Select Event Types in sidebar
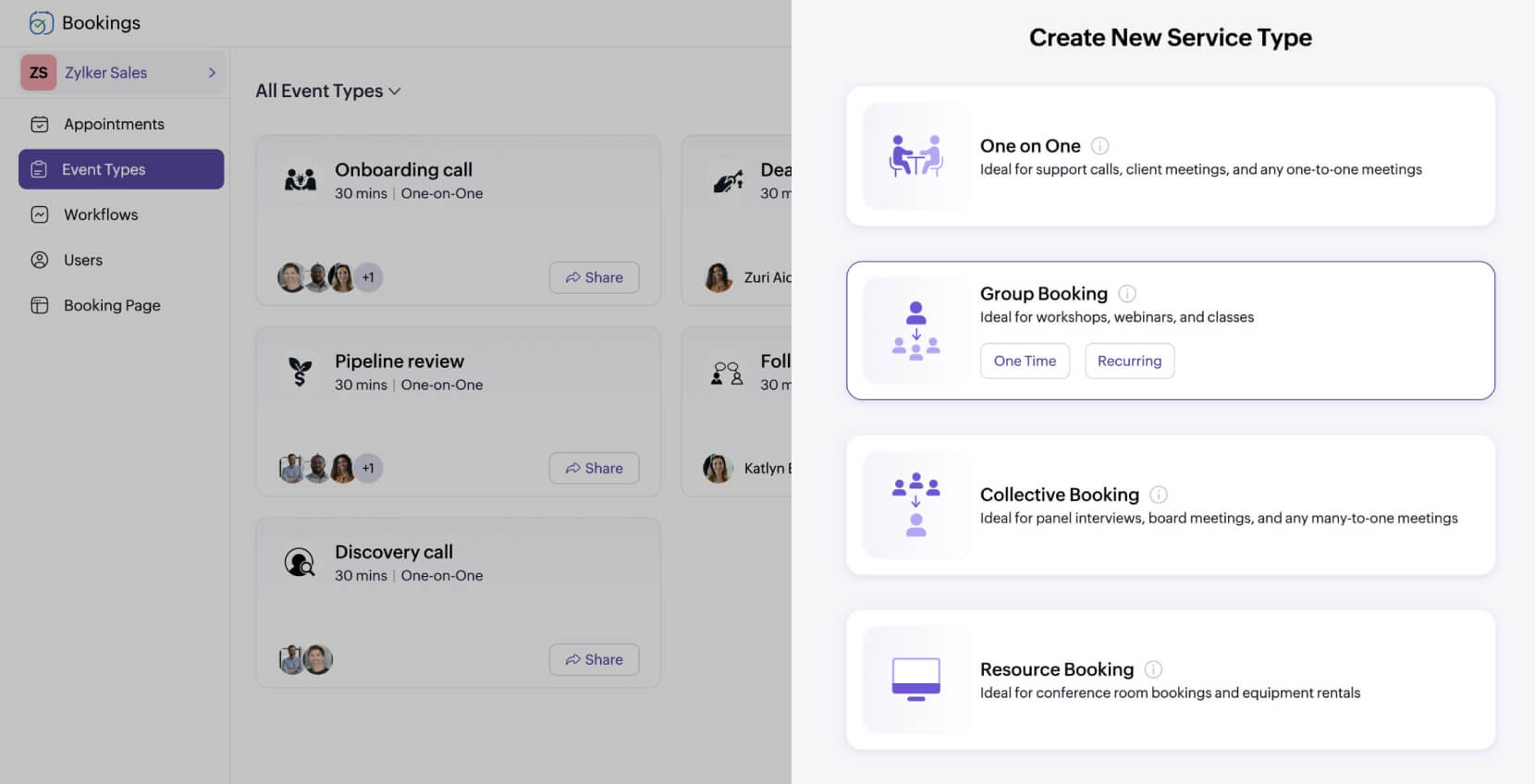This screenshot has width=1535, height=784. (x=121, y=169)
